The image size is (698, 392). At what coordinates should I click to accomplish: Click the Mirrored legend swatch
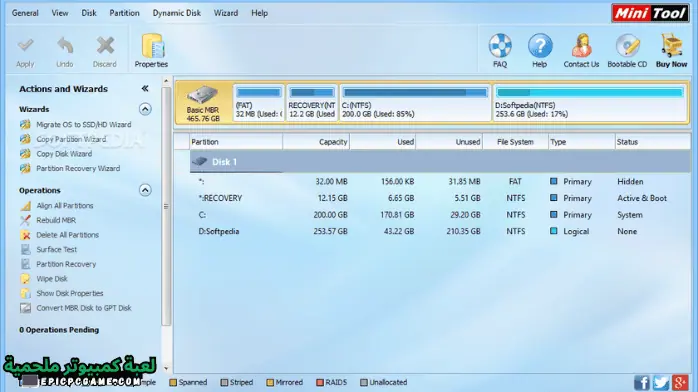270,382
